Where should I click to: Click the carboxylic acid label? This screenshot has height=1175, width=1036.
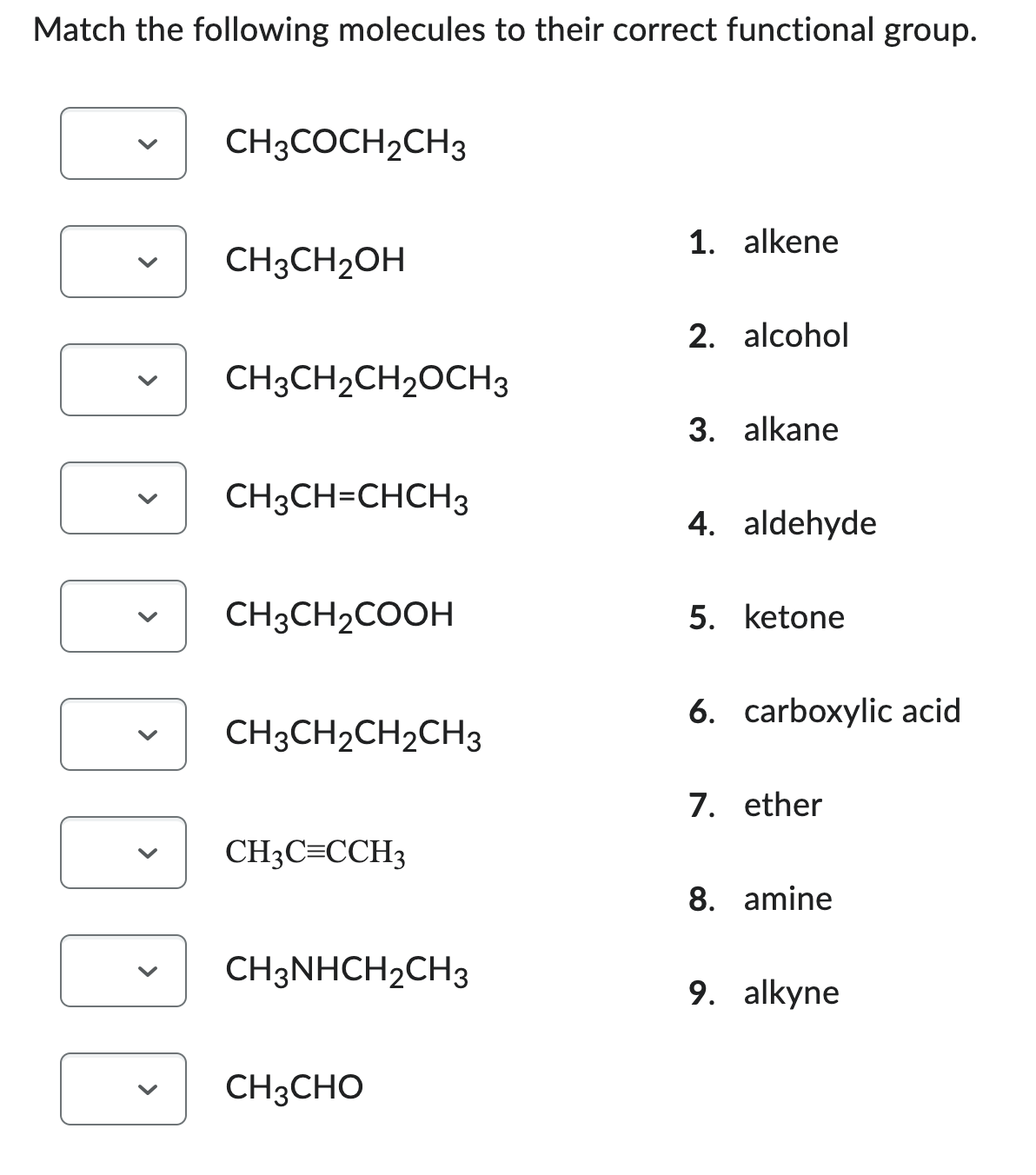click(x=850, y=711)
